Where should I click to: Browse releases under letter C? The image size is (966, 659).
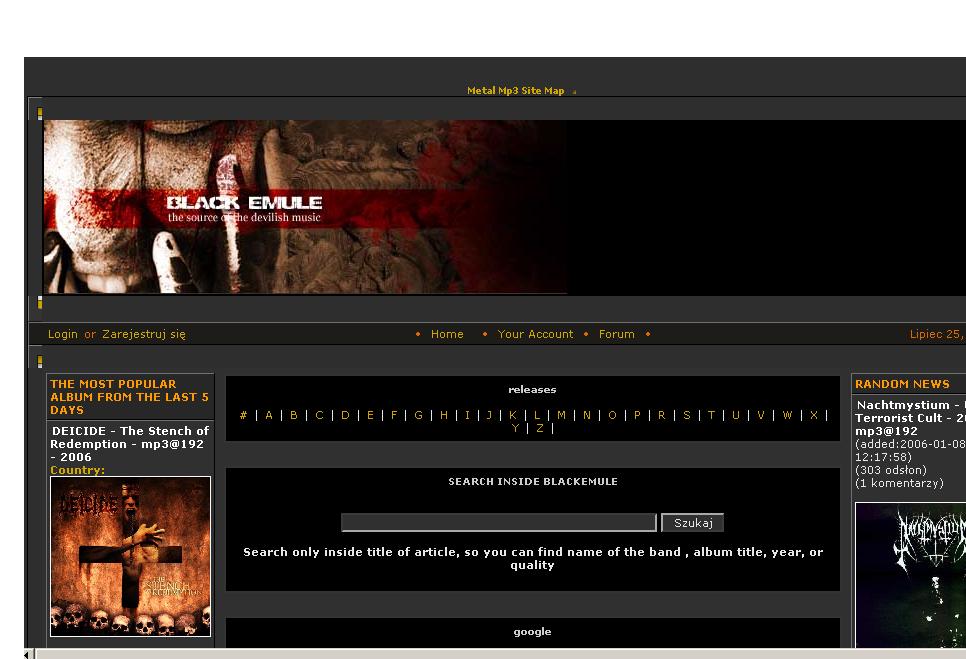[x=319, y=415]
